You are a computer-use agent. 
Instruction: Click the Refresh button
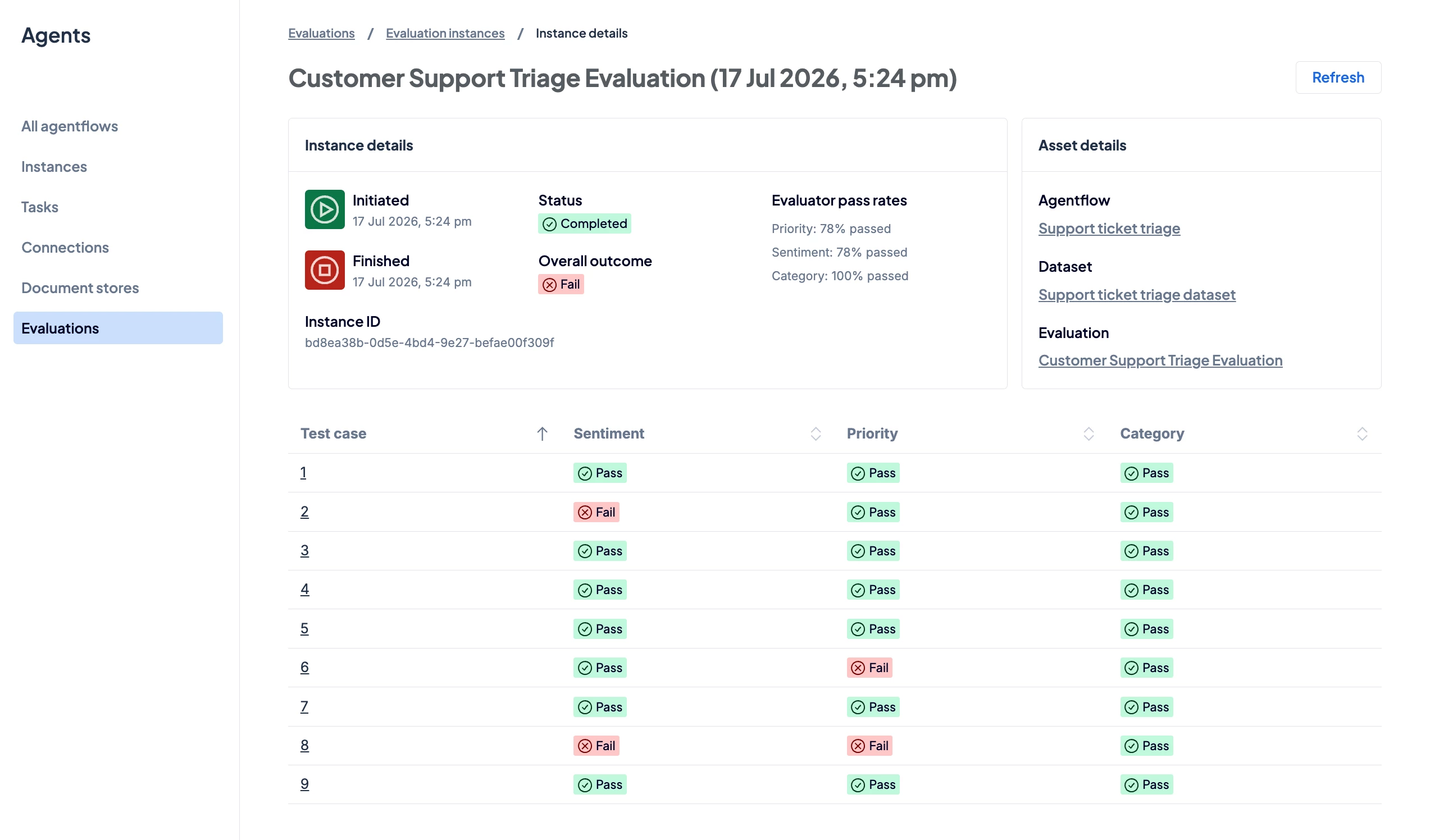tap(1338, 77)
